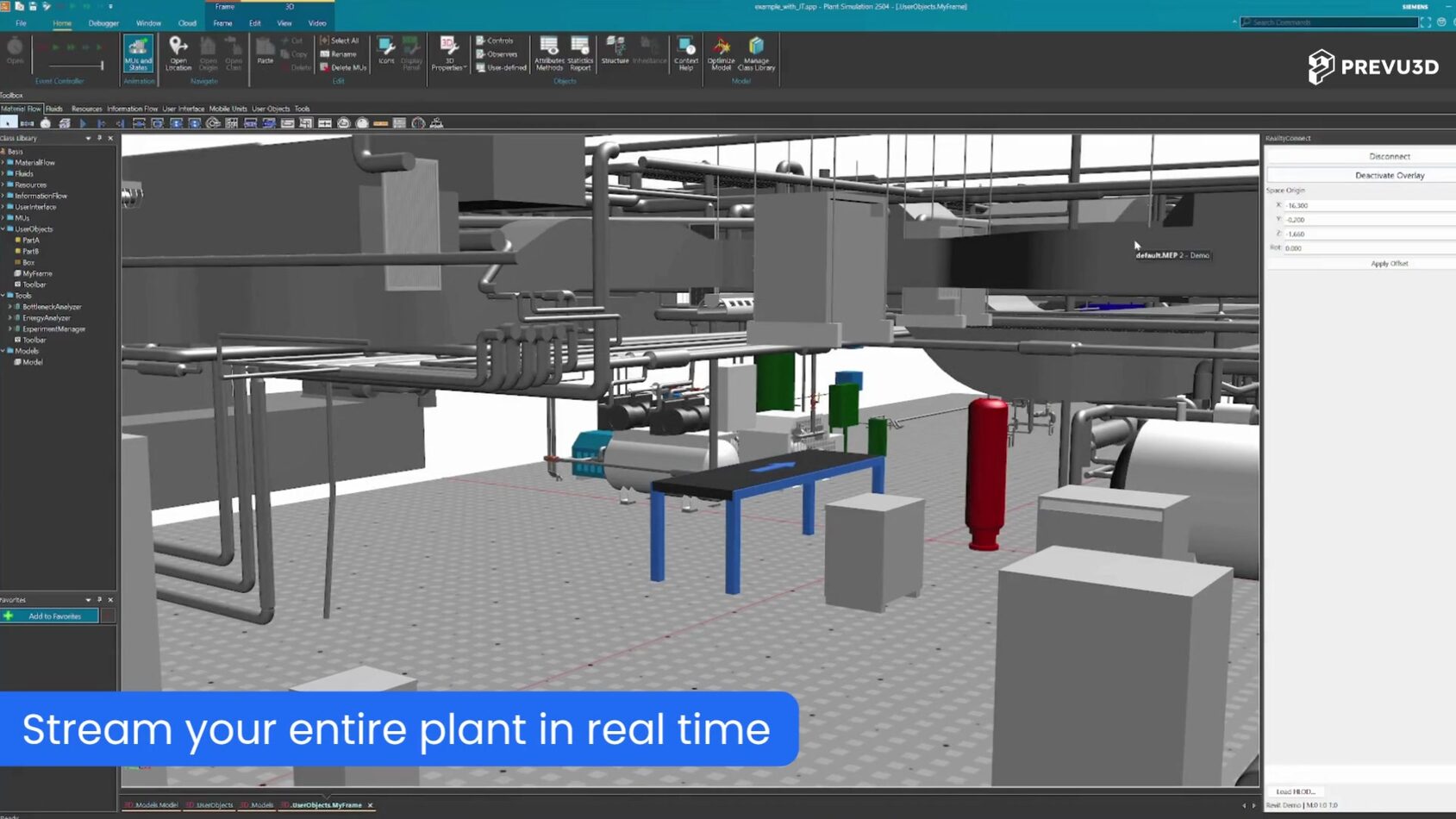Click Apply Offset button

(x=1389, y=264)
